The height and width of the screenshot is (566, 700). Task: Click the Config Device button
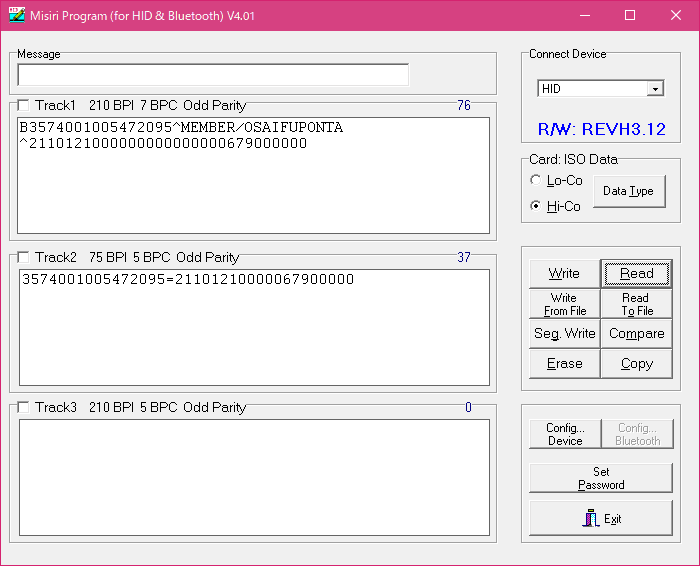tap(565, 434)
